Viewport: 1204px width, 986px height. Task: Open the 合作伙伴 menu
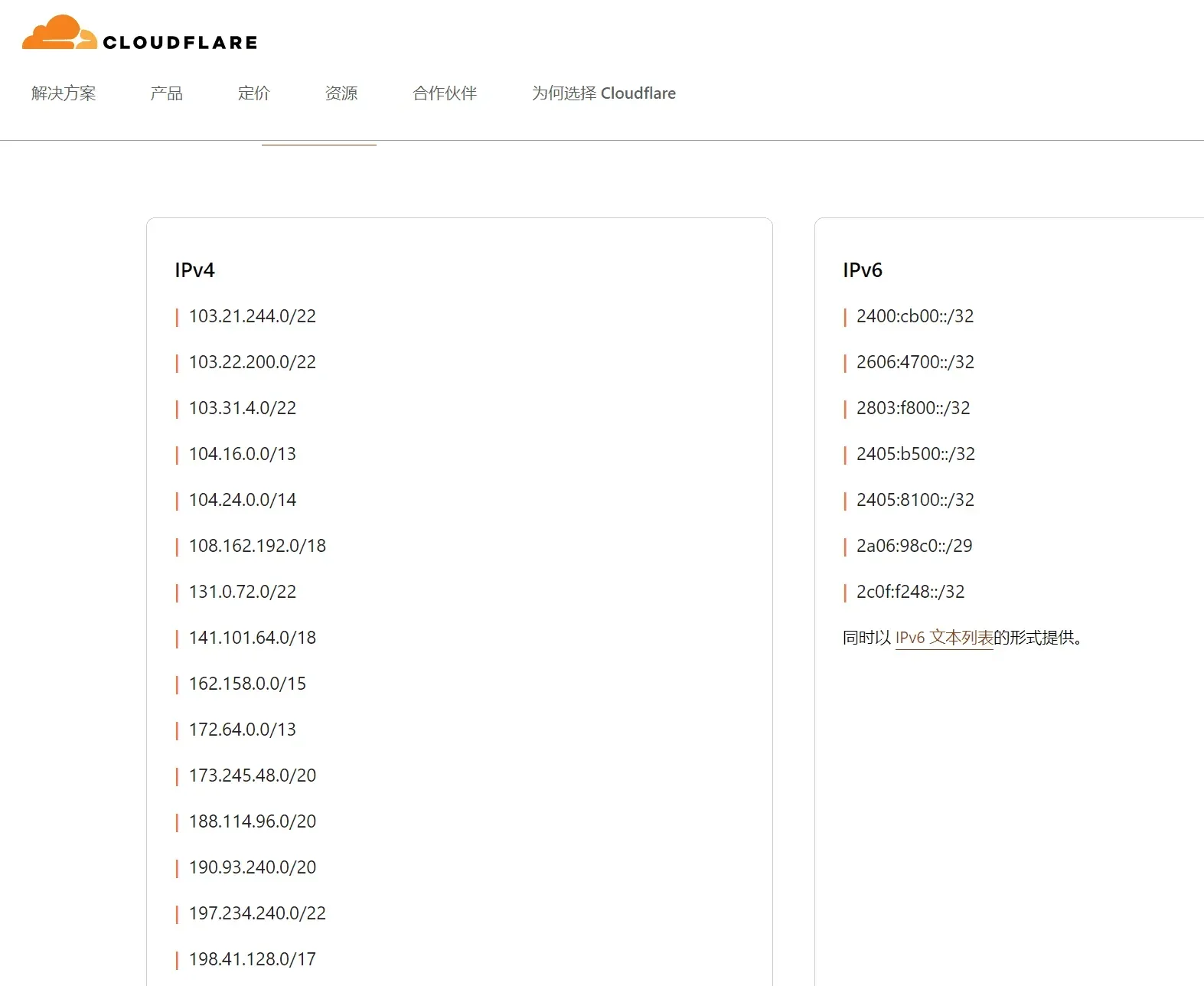coord(444,93)
